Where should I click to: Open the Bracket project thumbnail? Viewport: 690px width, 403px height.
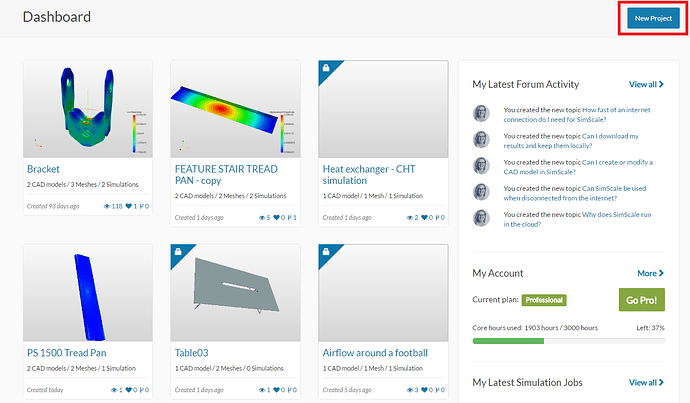(x=88, y=109)
